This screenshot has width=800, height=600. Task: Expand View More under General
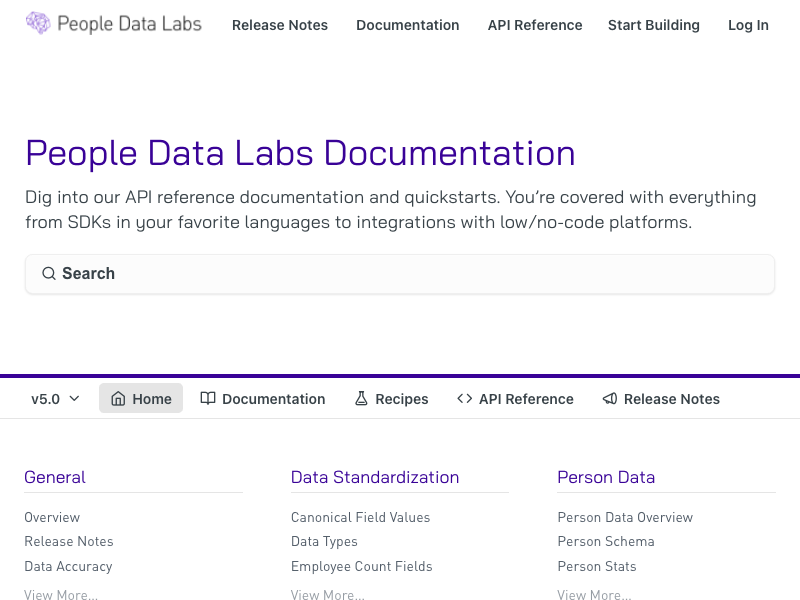click(x=61, y=594)
